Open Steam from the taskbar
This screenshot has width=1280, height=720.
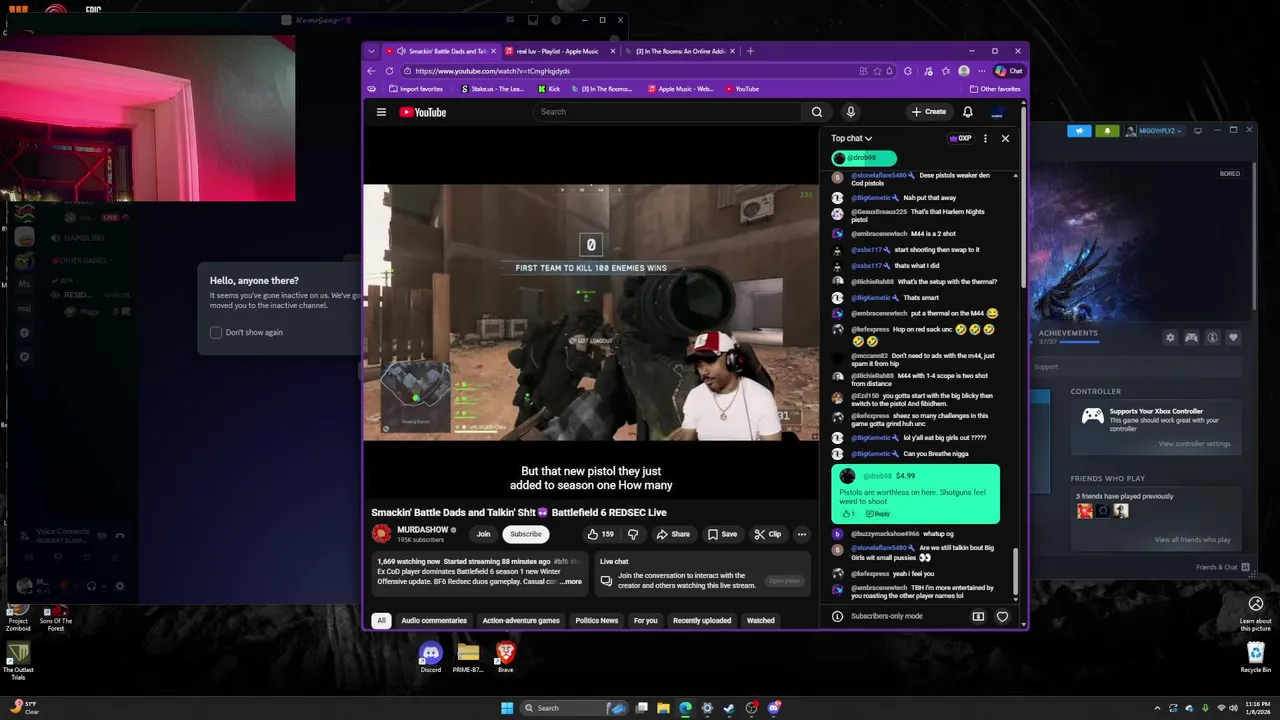(729, 708)
